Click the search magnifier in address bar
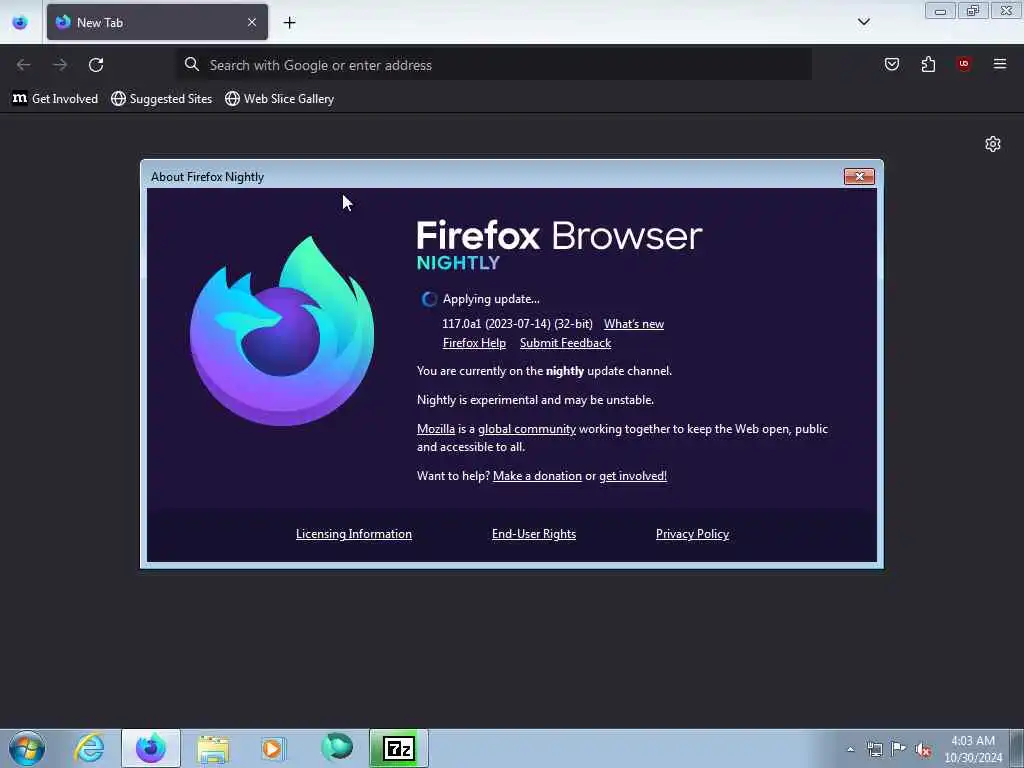The image size is (1024, 768). pyautogui.click(x=191, y=64)
